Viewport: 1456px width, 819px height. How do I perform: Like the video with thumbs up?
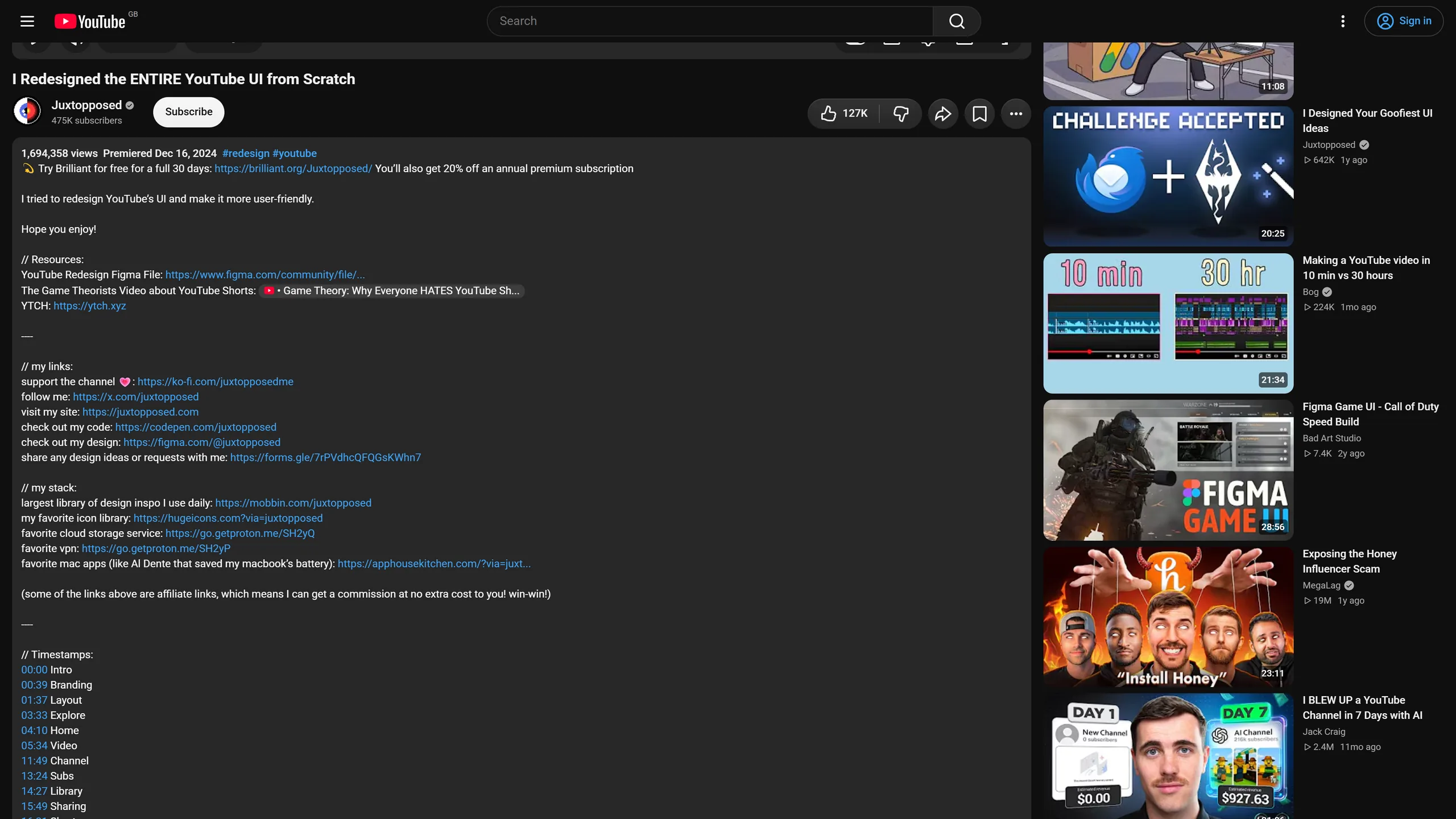(x=844, y=113)
